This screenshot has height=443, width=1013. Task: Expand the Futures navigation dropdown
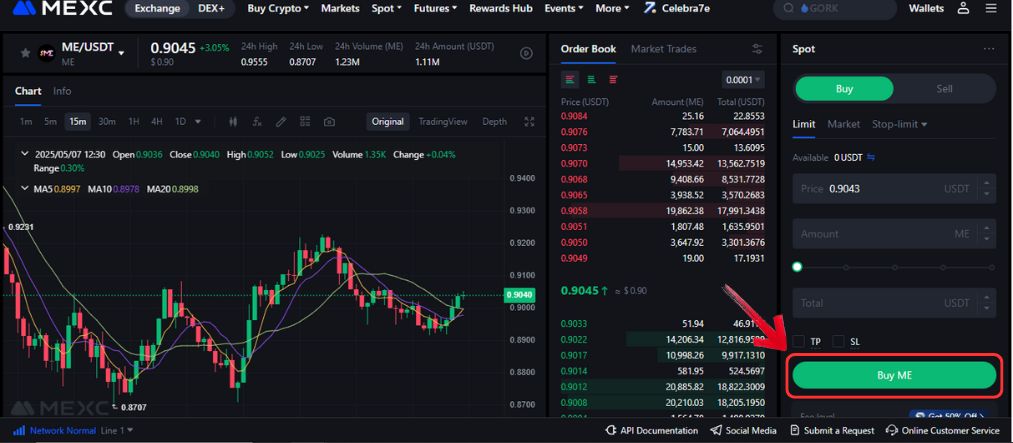[435, 8]
